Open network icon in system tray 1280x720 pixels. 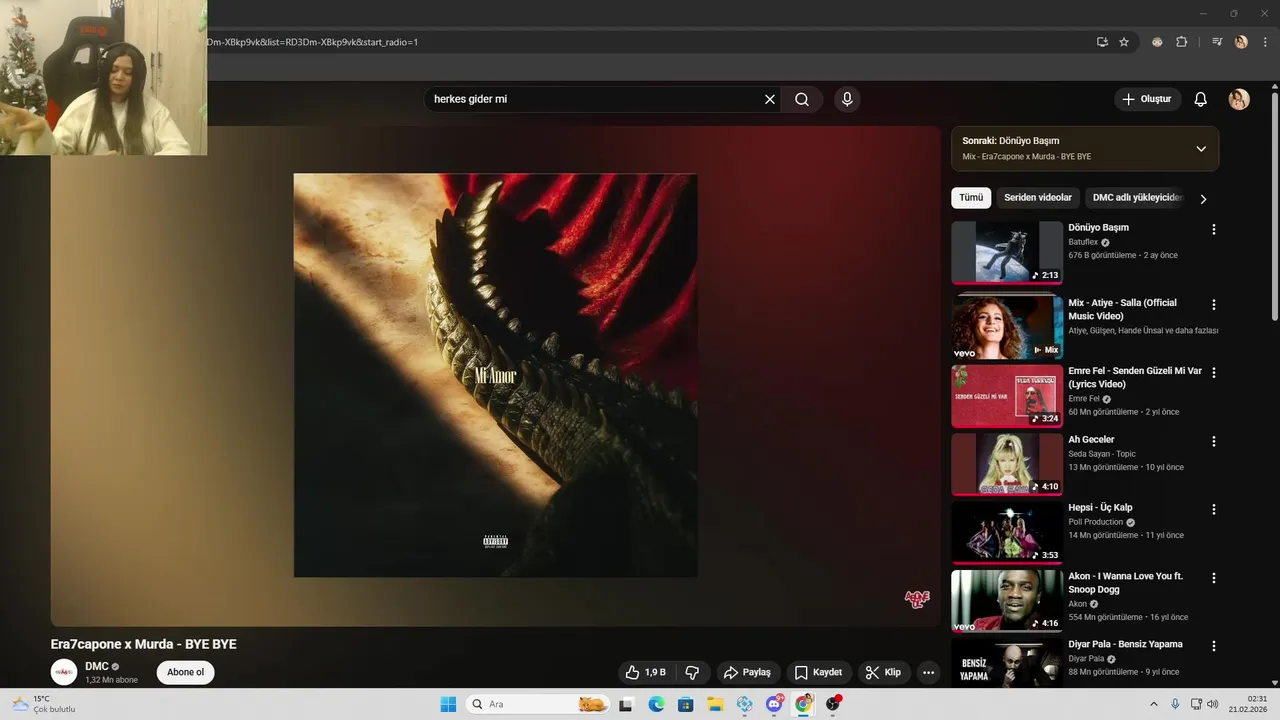tap(1195, 704)
